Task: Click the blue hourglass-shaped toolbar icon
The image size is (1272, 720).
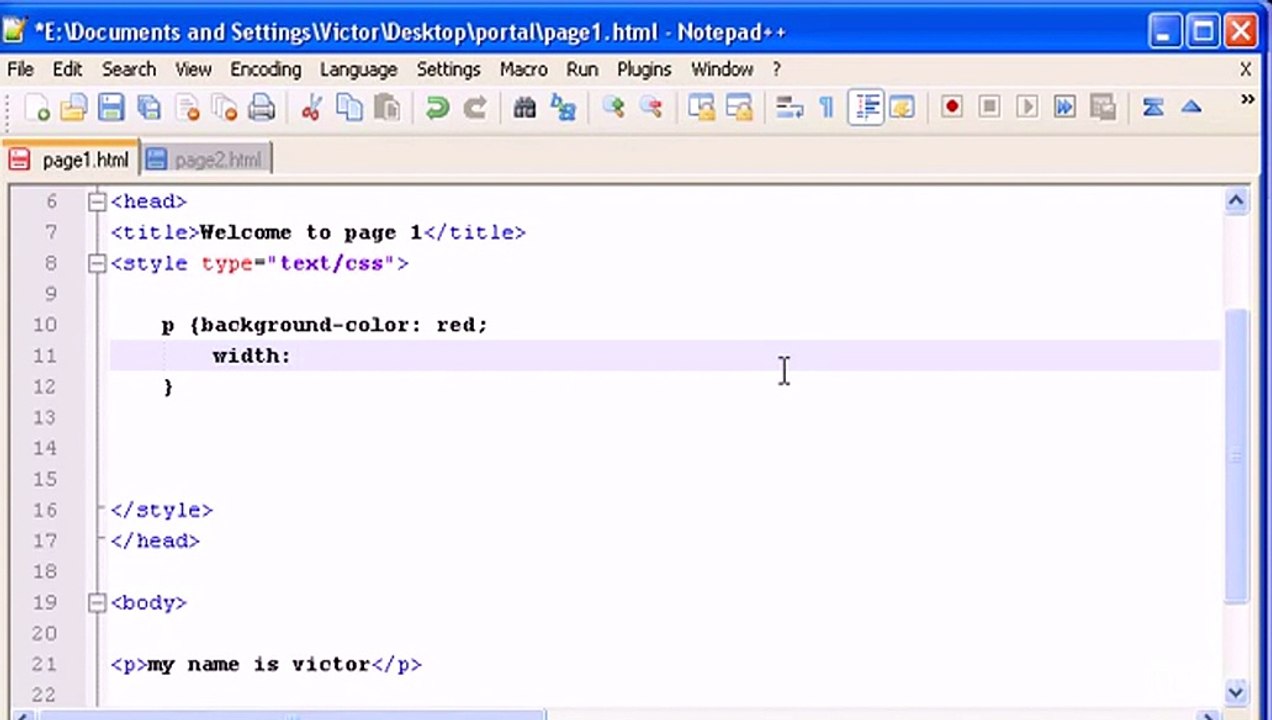Action: (x=1152, y=107)
